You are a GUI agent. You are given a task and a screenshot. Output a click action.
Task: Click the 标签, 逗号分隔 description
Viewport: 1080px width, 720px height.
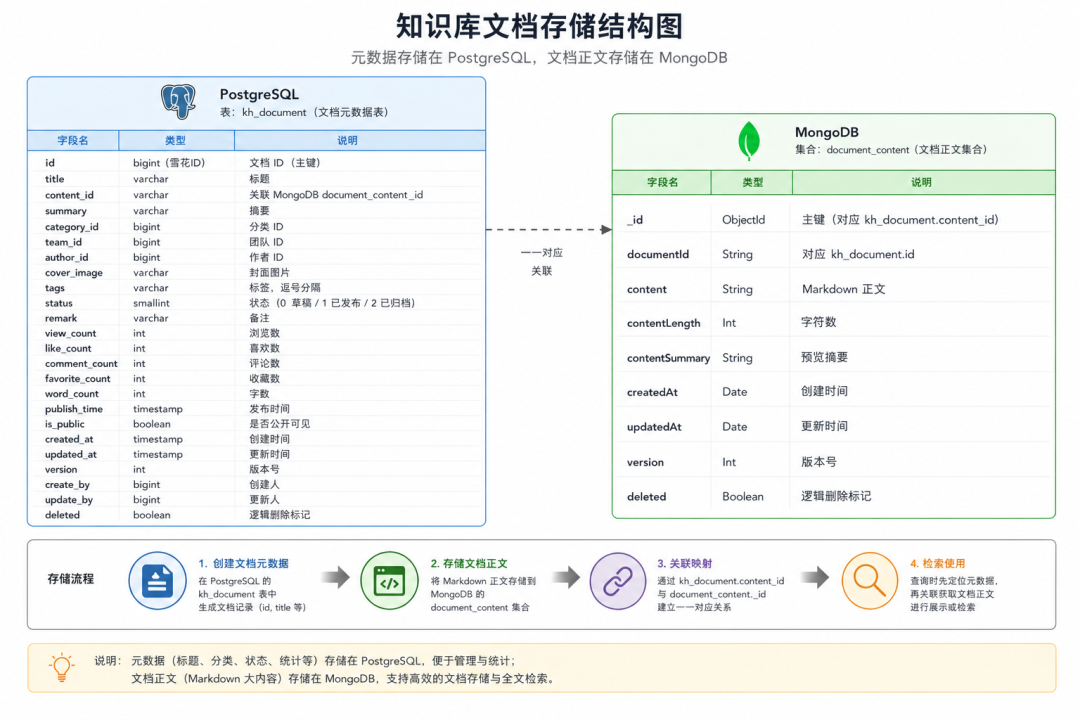(284, 288)
